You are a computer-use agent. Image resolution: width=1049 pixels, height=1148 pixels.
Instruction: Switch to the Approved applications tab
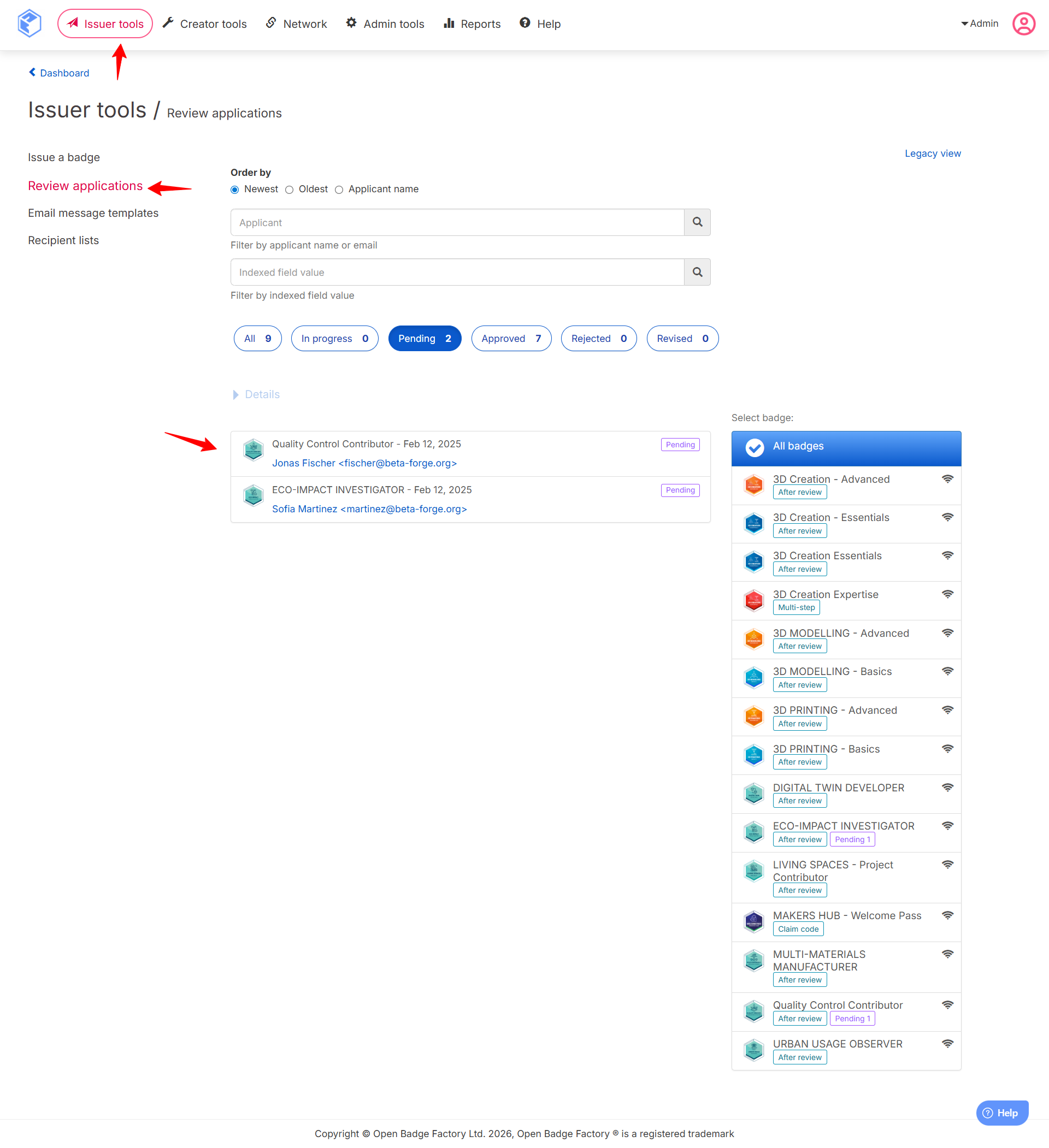pyautogui.click(x=511, y=338)
